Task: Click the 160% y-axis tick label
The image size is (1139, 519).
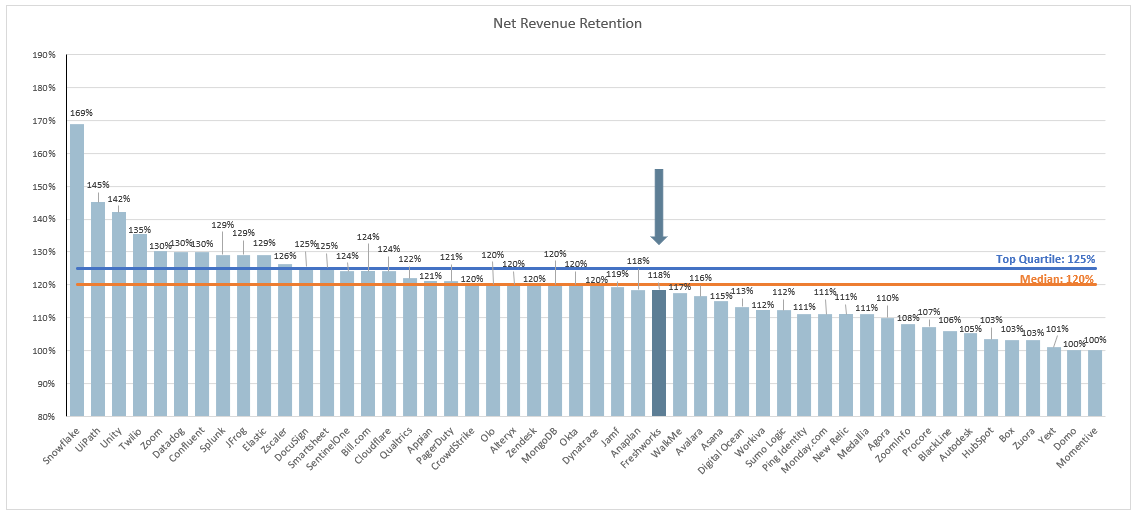Action: tap(46, 154)
